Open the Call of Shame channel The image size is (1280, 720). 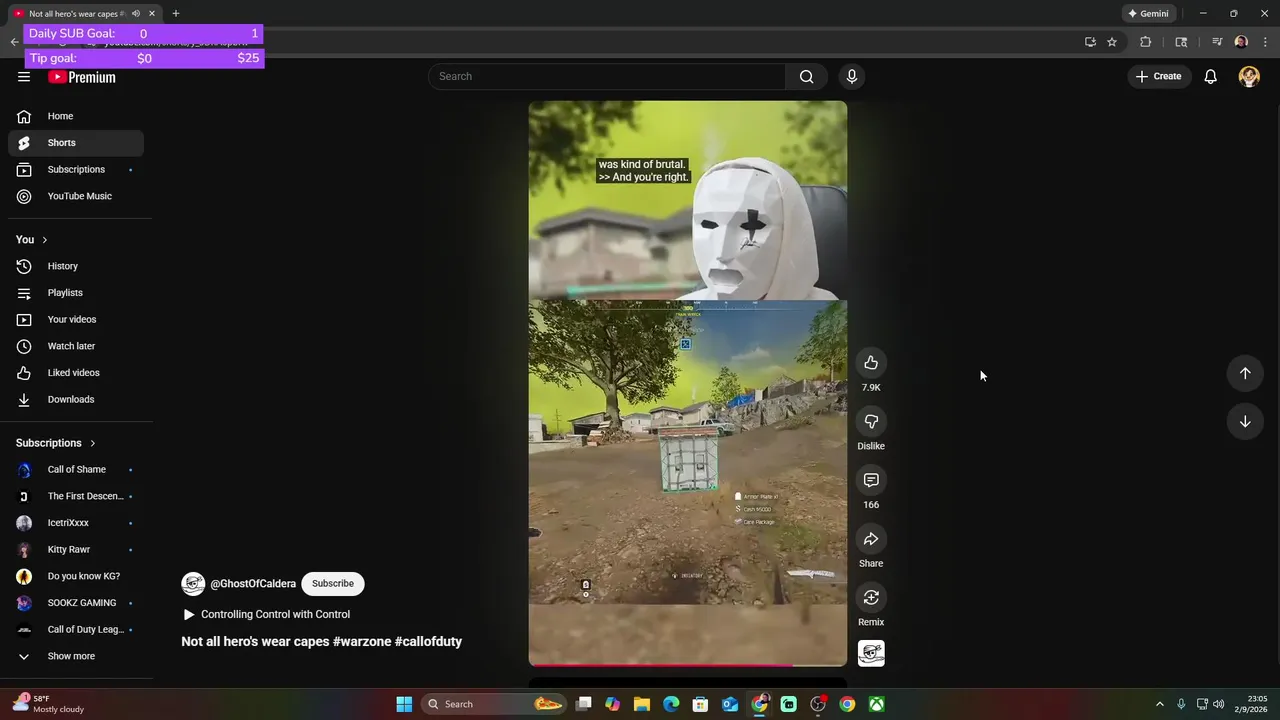76,470
